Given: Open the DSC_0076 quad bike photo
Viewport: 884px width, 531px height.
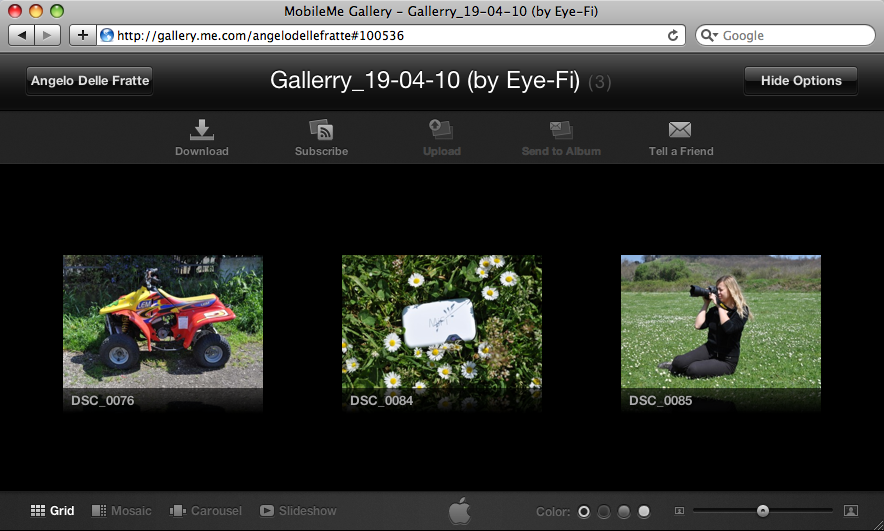Looking at the screenshot, I should click(x=163, y=322).
